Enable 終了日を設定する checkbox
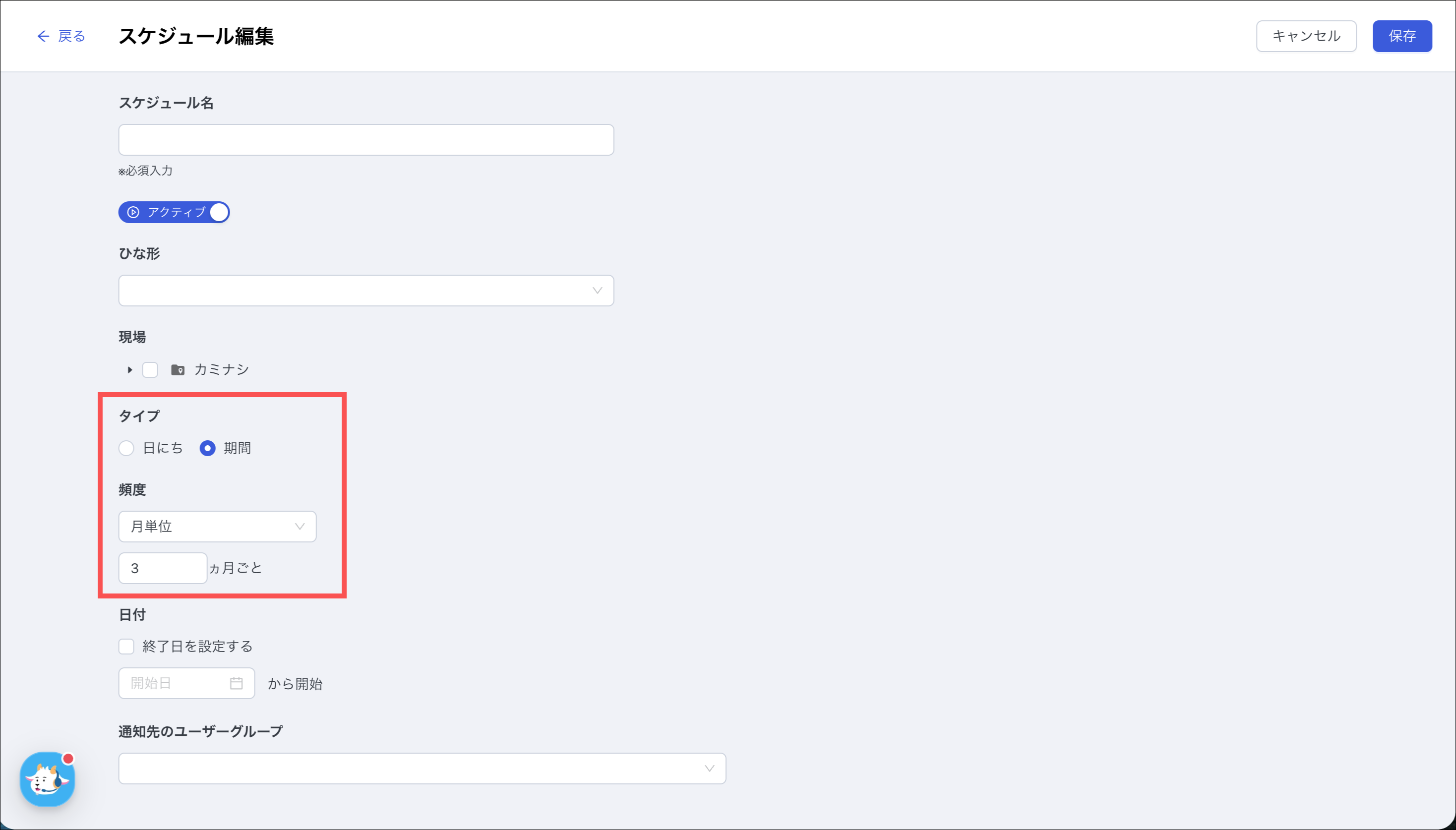 tap(126, 647)
